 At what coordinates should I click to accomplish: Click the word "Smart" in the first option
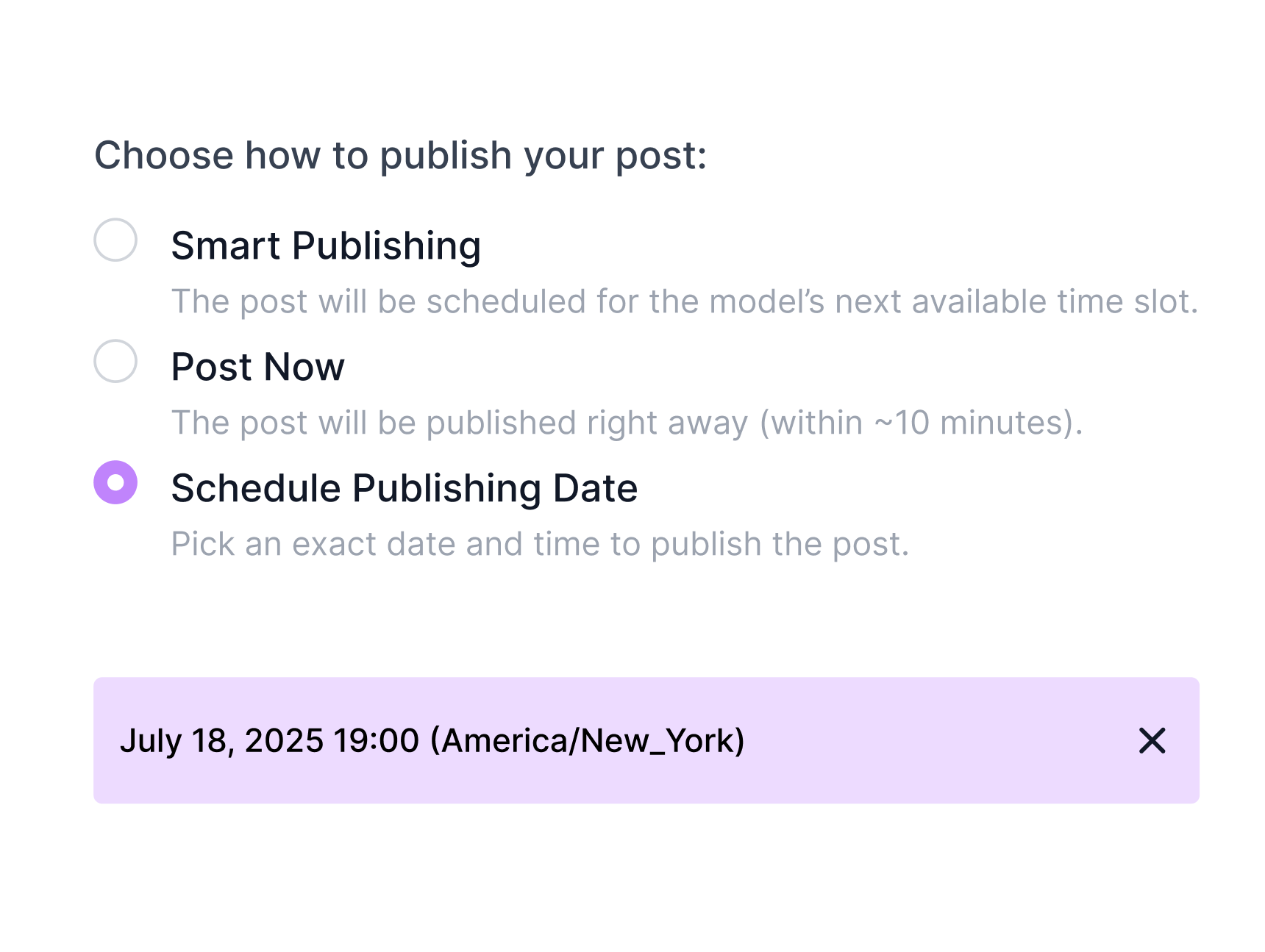pos(225,246)
